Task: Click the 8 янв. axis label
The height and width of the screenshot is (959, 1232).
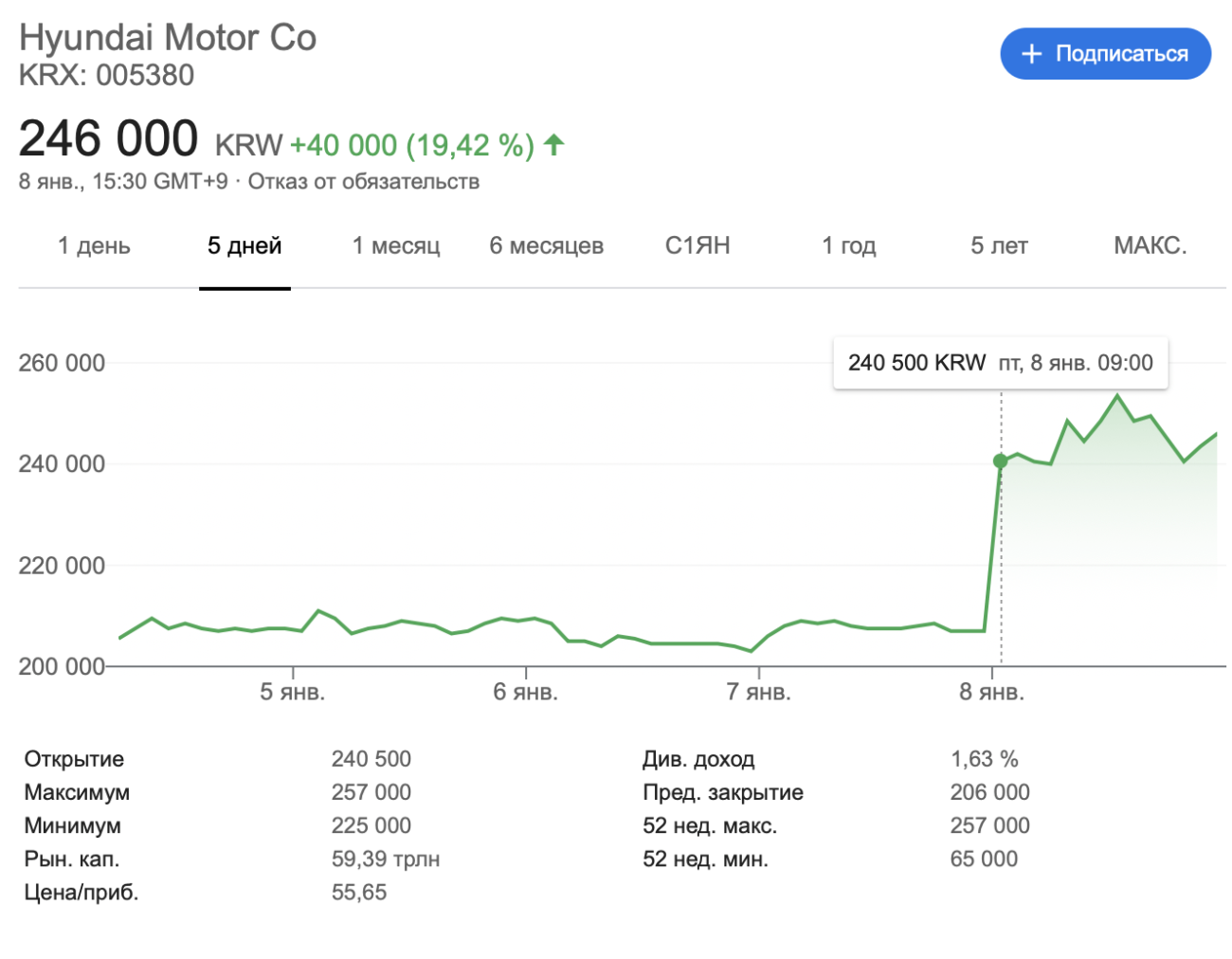Action: 992,692
